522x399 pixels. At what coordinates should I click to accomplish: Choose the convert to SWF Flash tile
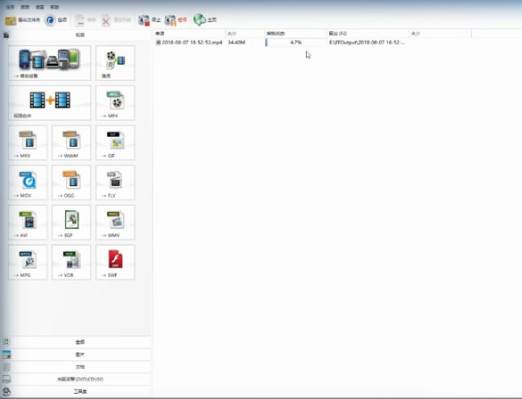pyautogui.click(x=115, y=262)
